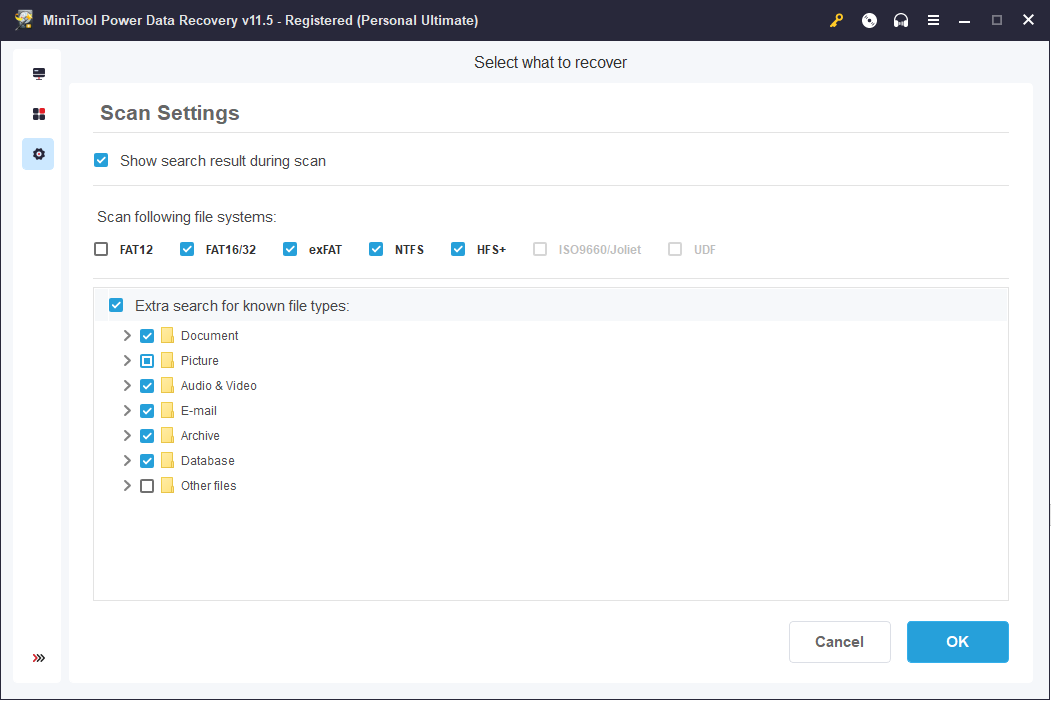Select the Picture label

tap(200, 361)
